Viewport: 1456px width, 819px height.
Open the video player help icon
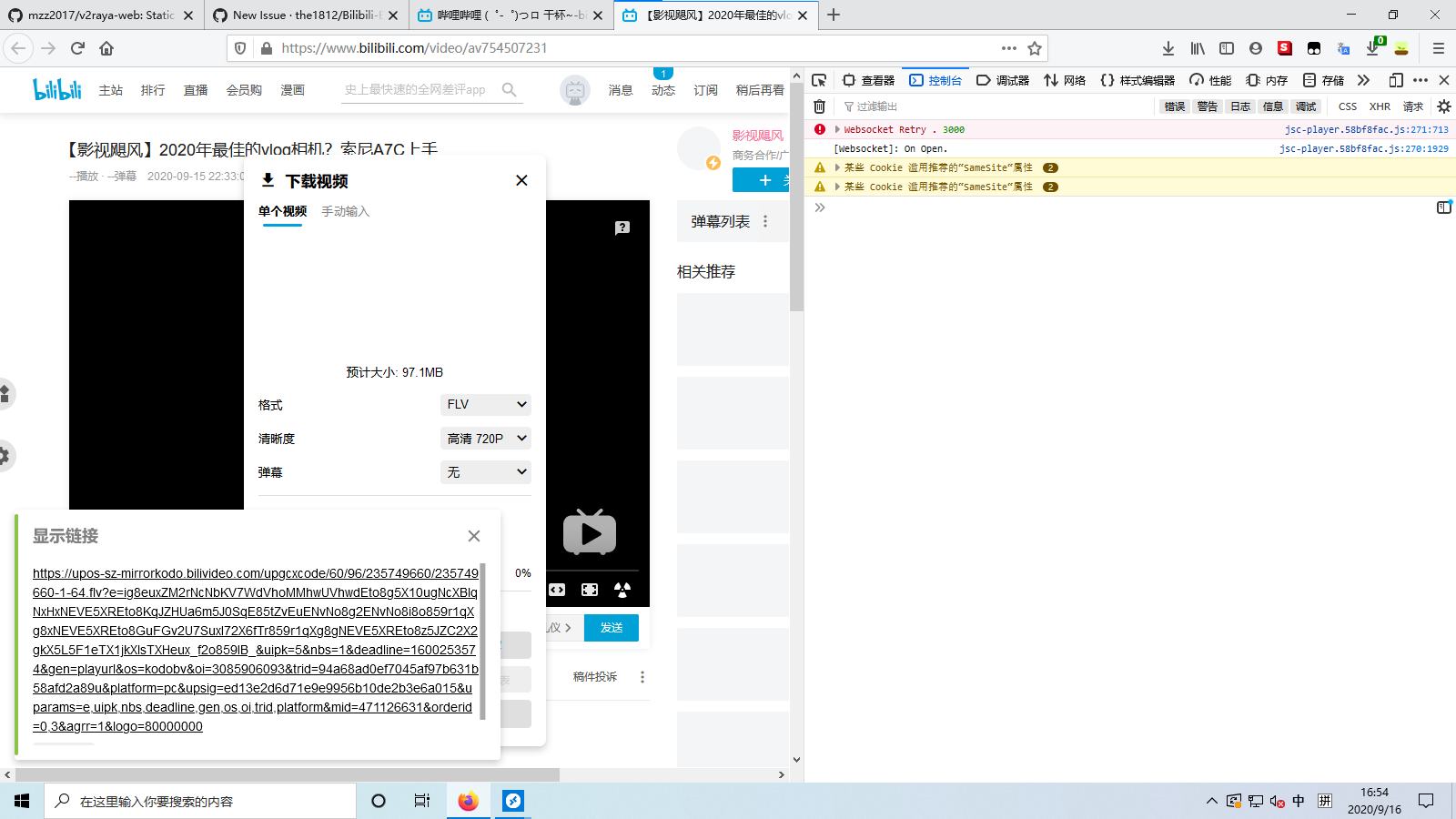(622, 227)
